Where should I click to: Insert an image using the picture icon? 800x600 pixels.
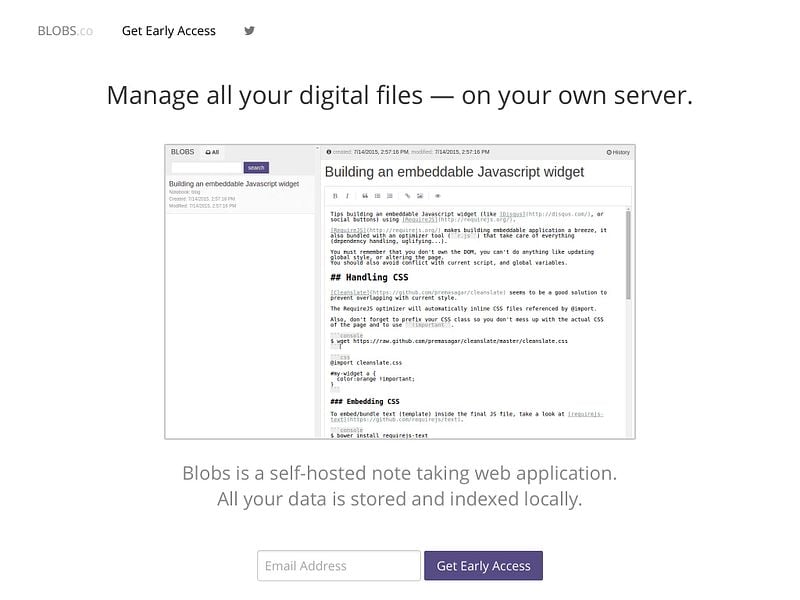(x=420, y=196)
